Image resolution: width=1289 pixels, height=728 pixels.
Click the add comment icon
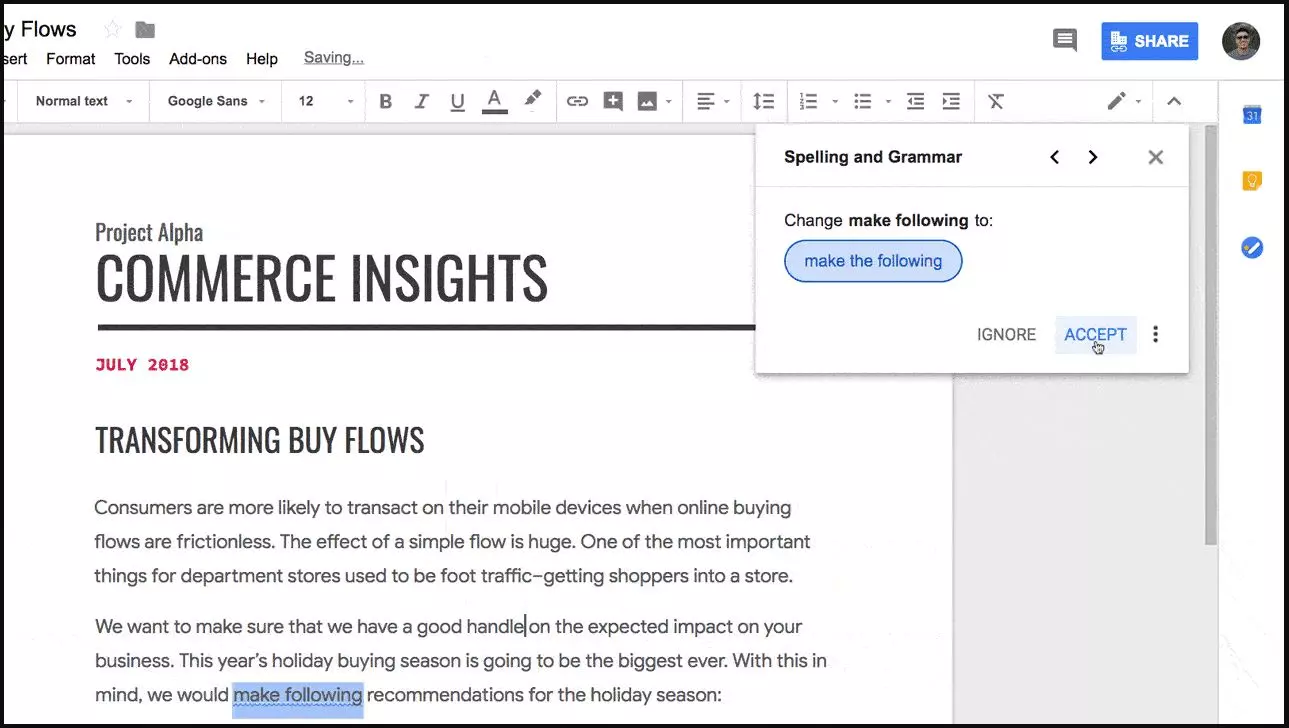613,101
